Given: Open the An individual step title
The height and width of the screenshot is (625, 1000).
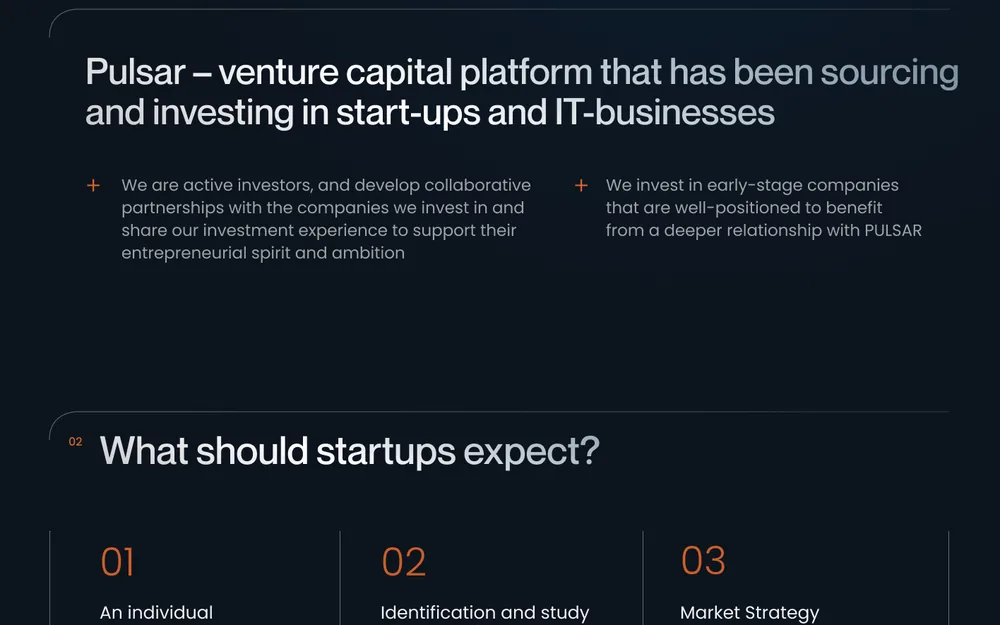Looking at the screenshot, I should point(156,612).
